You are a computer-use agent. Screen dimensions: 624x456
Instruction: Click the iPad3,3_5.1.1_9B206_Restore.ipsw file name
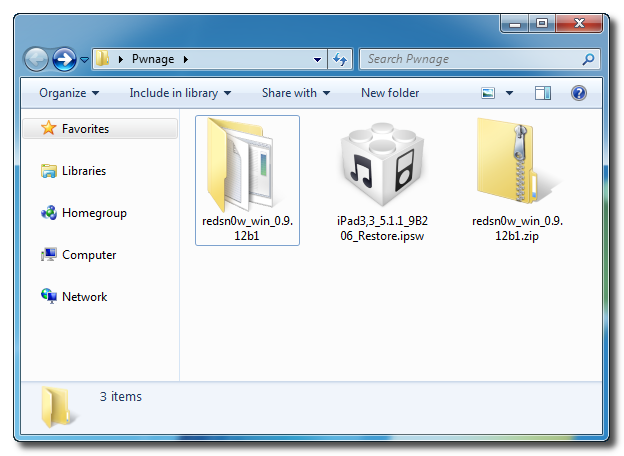click(x=382, y=228)
